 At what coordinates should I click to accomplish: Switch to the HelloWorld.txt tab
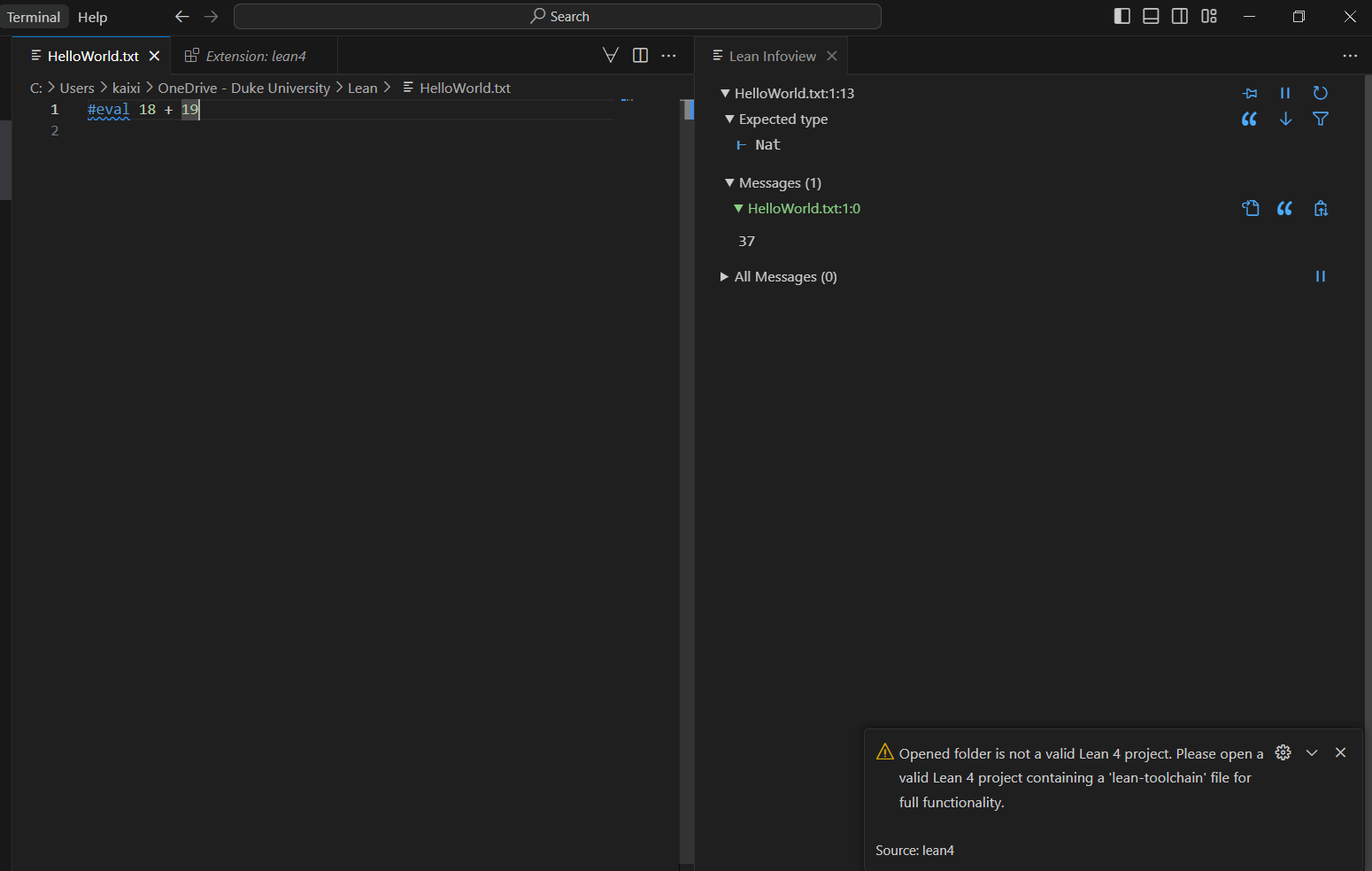click(x=93, y=56)
